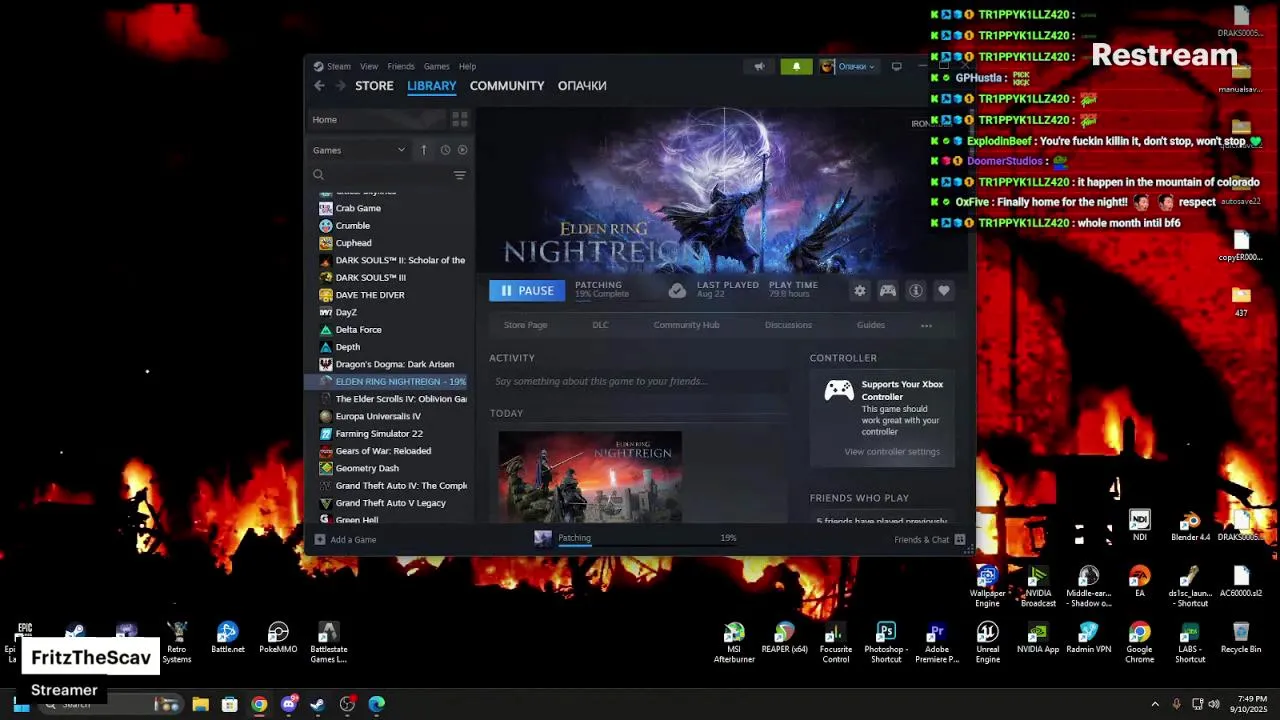Screen dimensions: 1280x720
Task: Open the Friends menu
Action: (401, 66)
